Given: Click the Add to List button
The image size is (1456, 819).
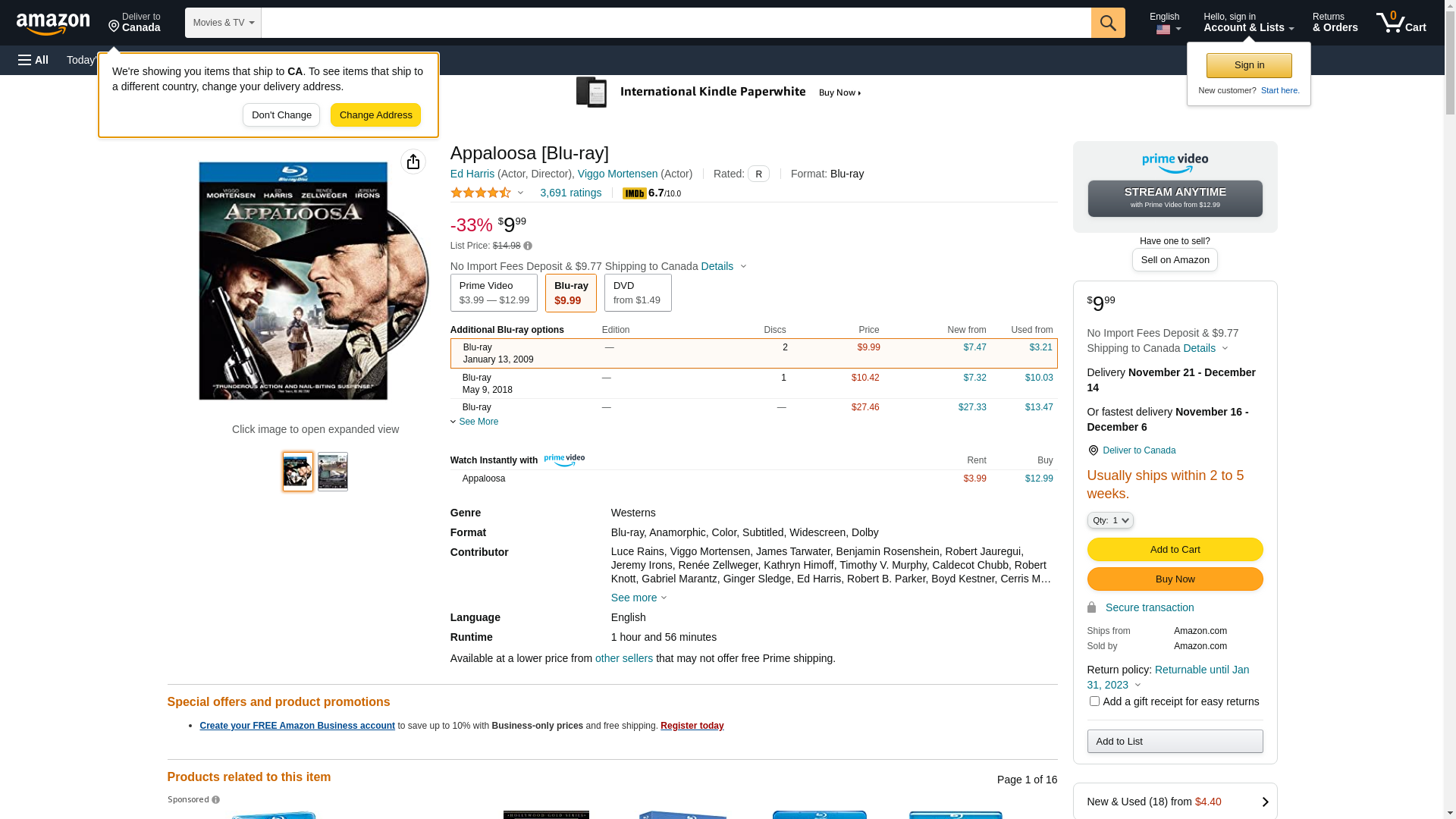Looking at the screenshot, I should tap(1175, 742).
